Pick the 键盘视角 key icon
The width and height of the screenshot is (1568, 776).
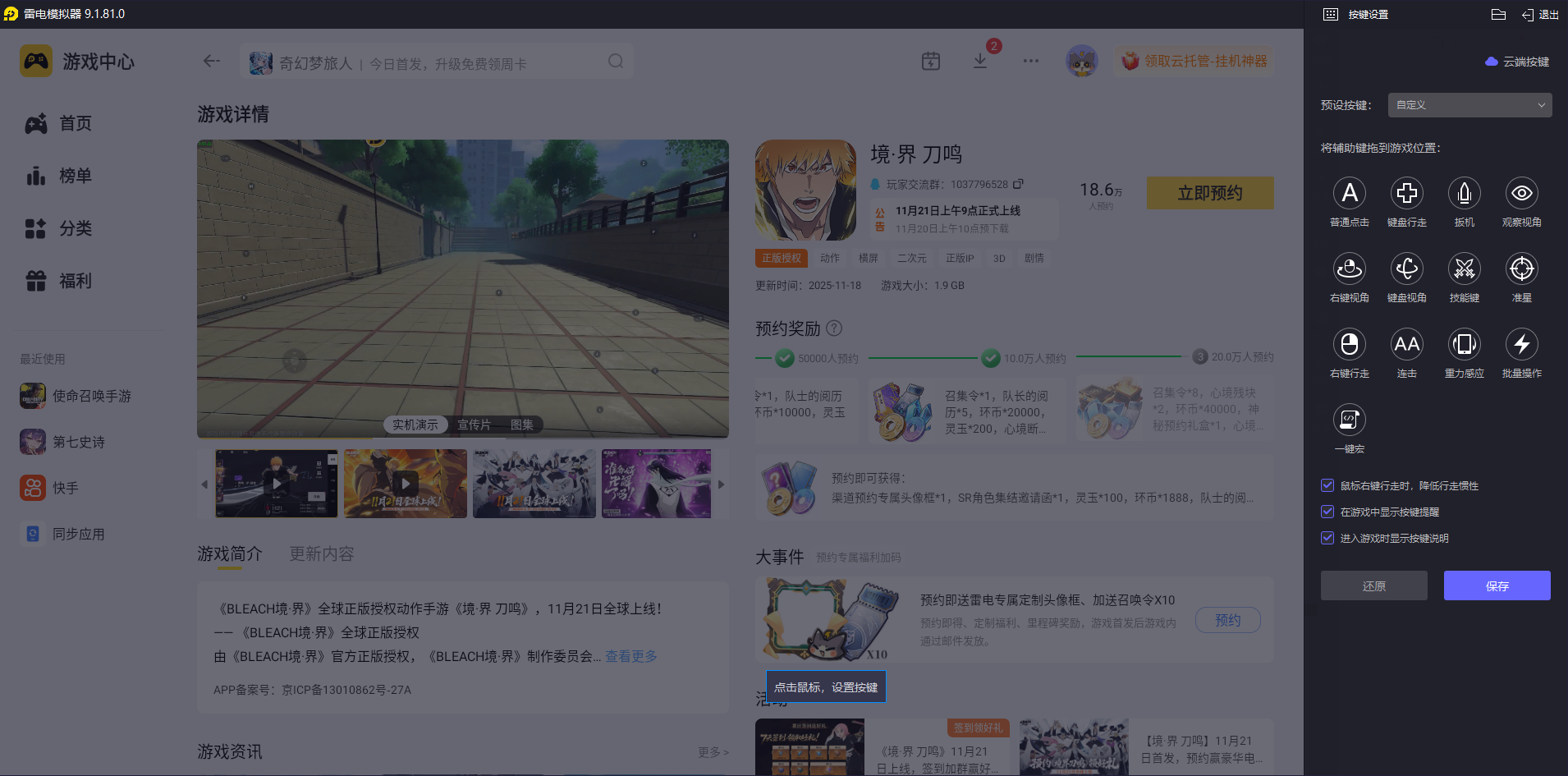1407,269
